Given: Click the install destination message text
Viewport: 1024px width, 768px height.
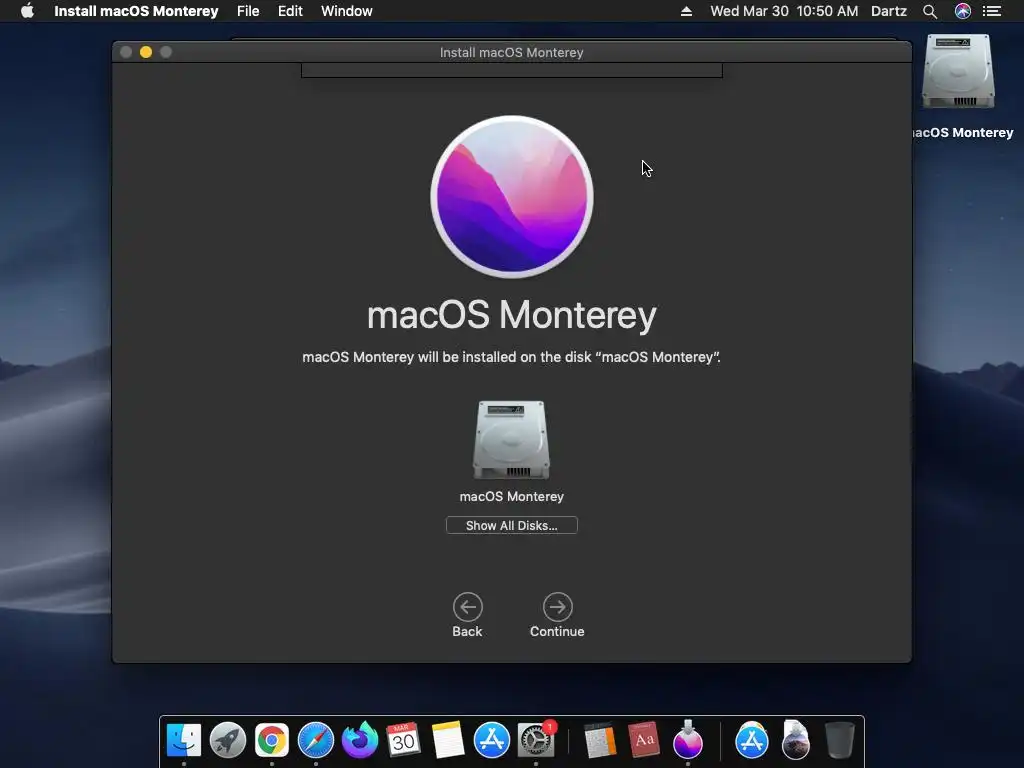Looking at the screenshot, I should point(511,357).
